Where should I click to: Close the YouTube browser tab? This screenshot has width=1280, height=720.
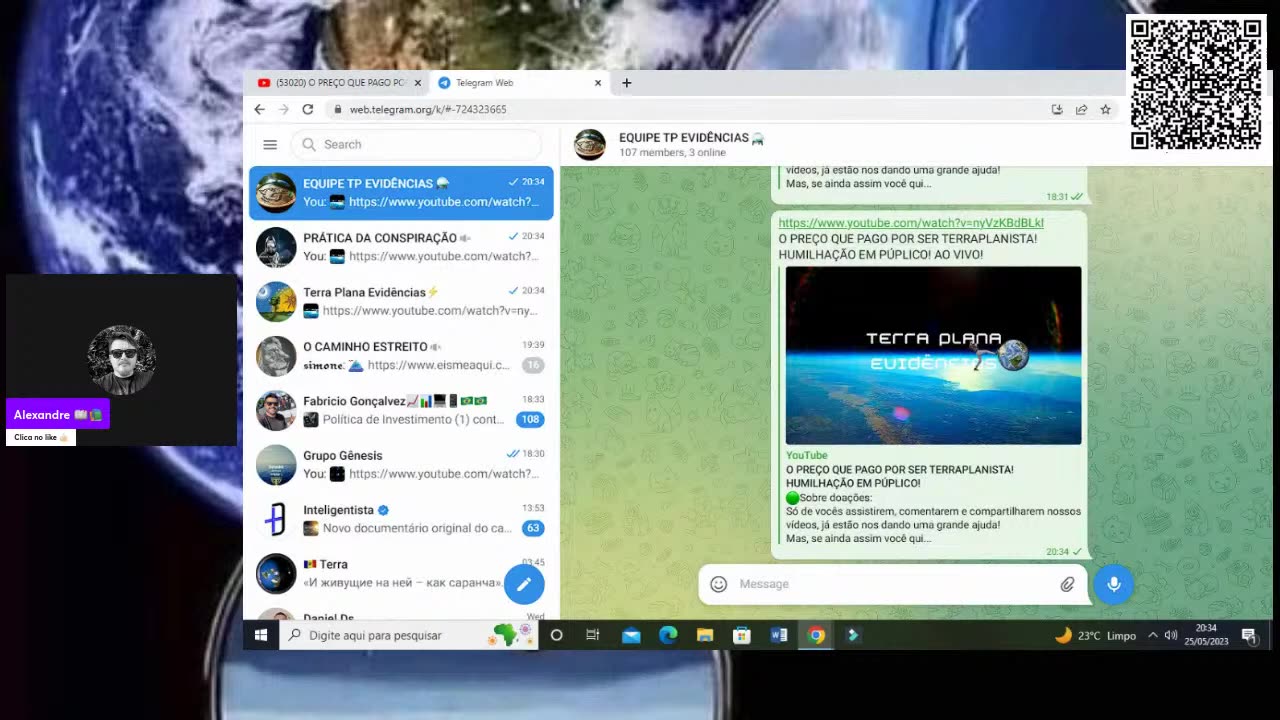[418, 83]
